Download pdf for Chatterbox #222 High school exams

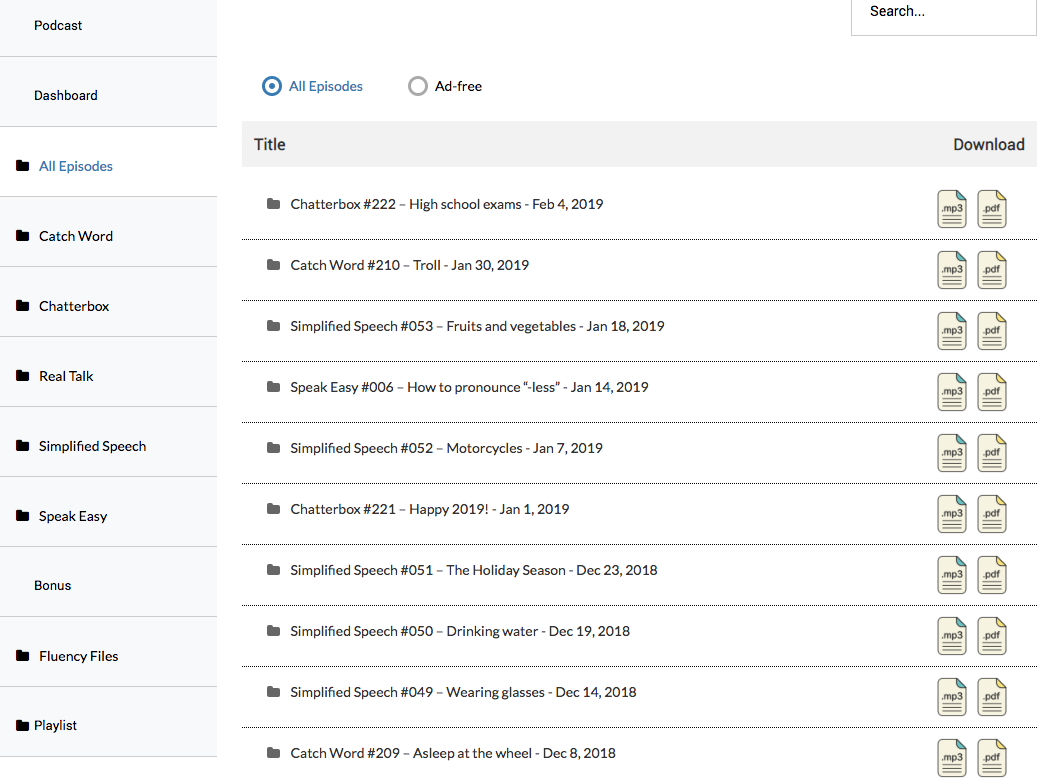pos(991,209)
